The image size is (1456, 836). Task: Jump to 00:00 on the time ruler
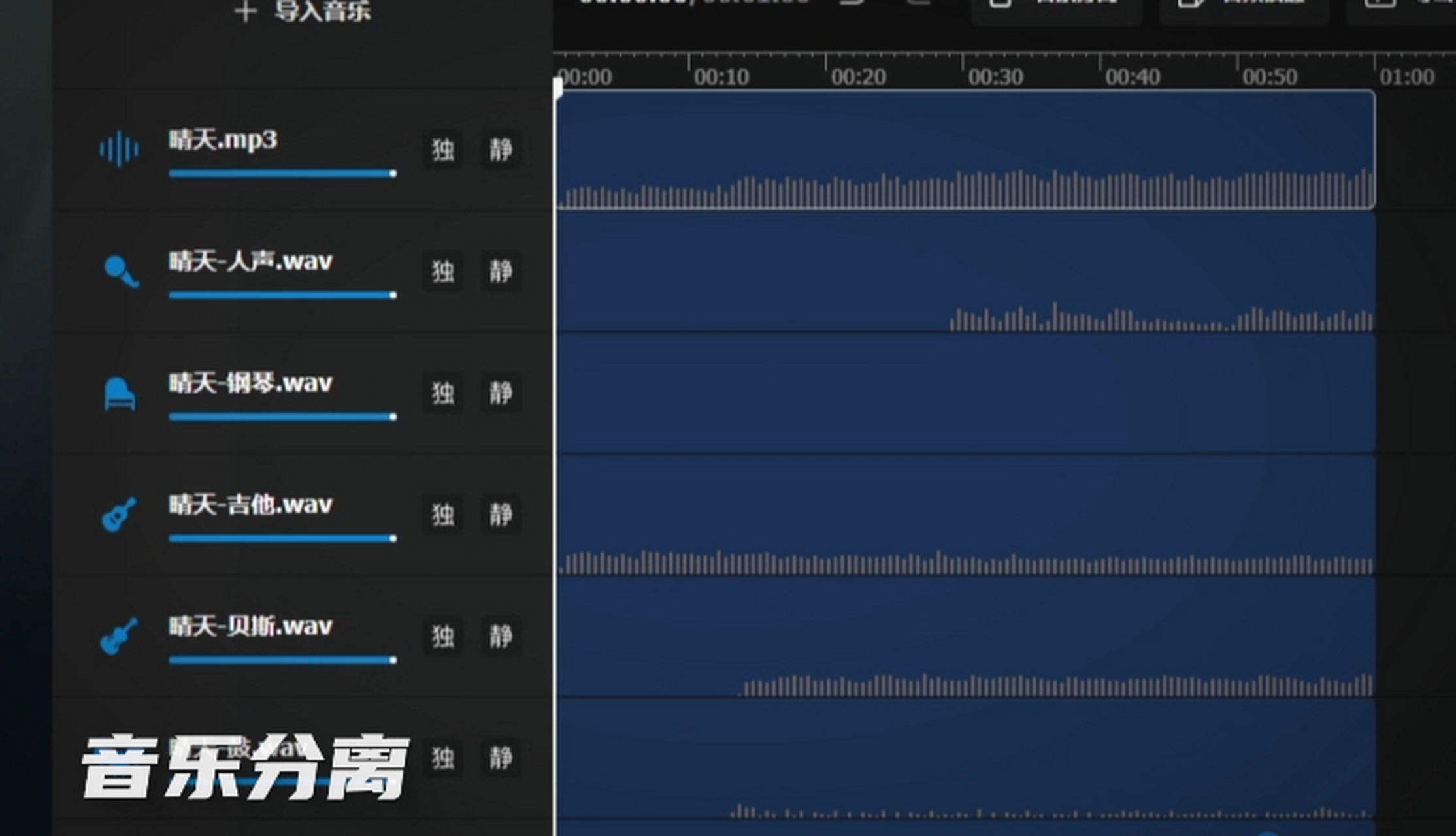(586, 77)
